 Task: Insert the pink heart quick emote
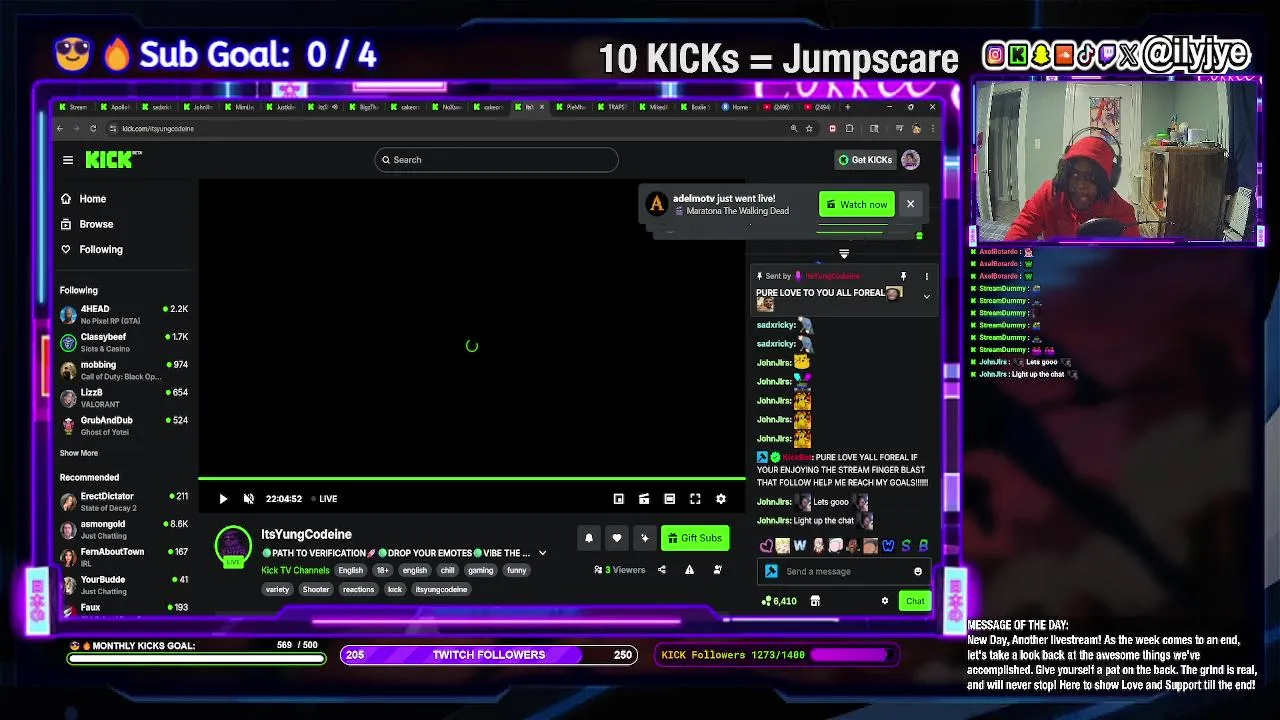tap(766, 546)
